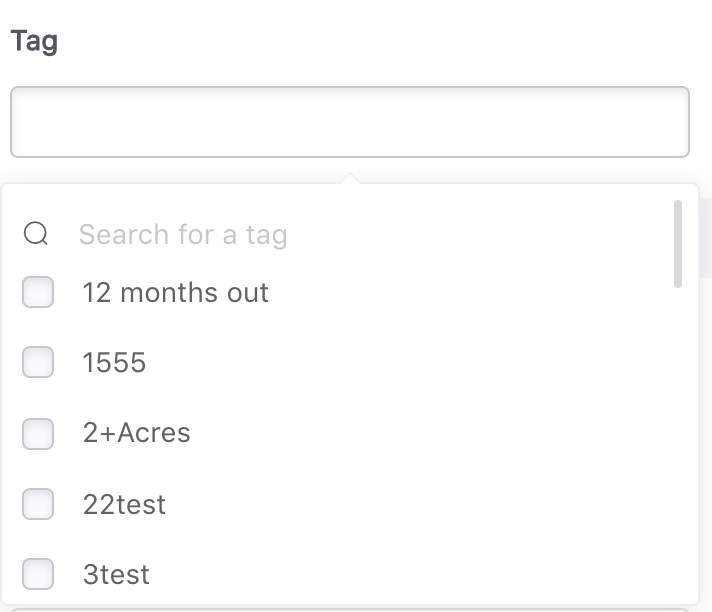
Task: Click the "Tag" field heading
Action: click(34, 42)
